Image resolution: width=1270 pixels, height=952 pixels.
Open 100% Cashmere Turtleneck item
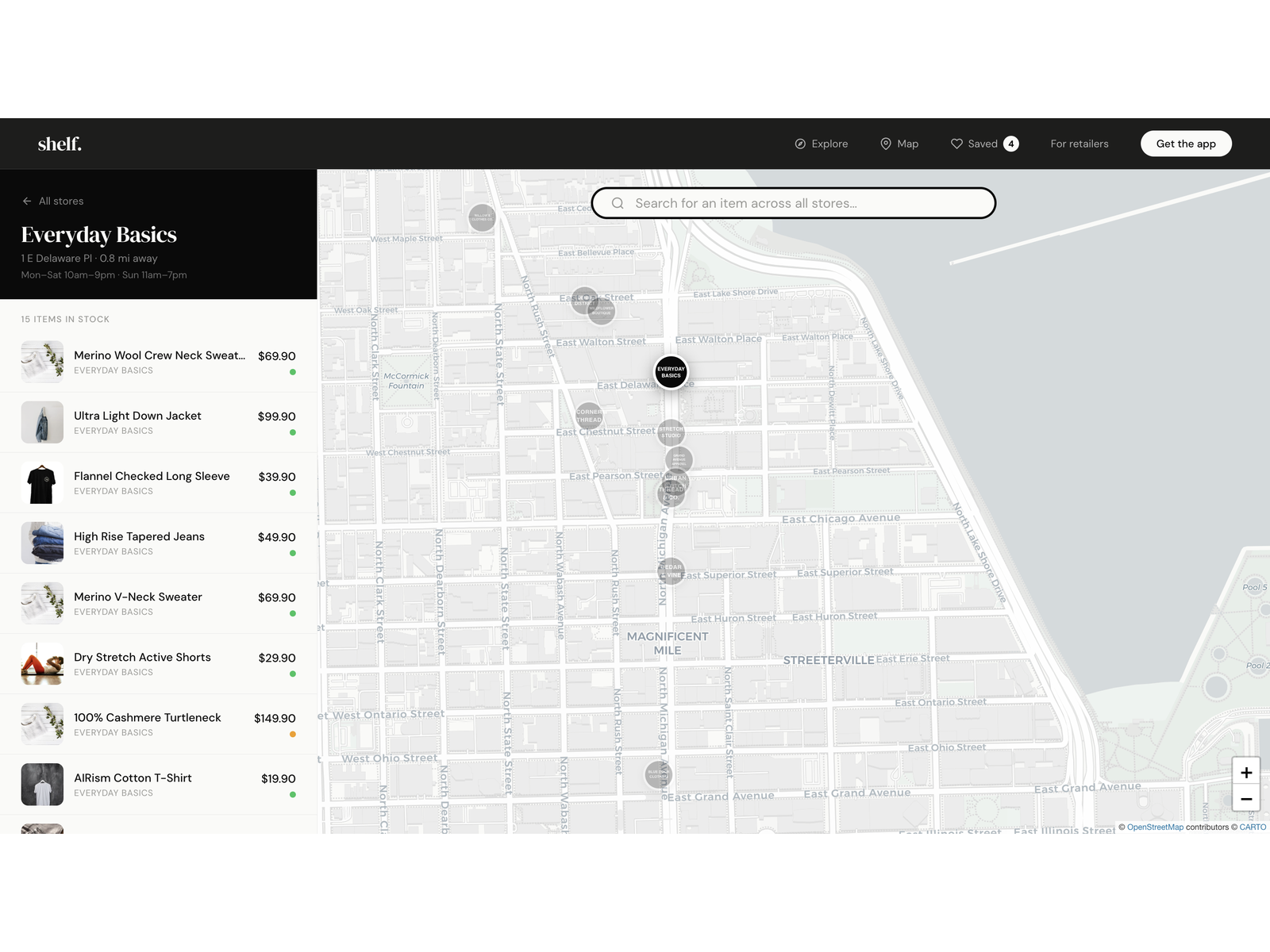click(x=159, y=724)
